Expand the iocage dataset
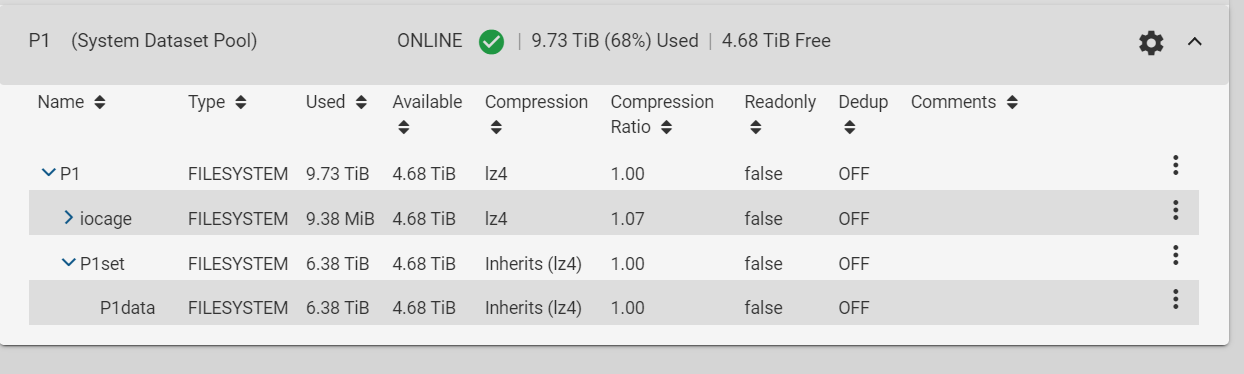 tap(69, 217)
